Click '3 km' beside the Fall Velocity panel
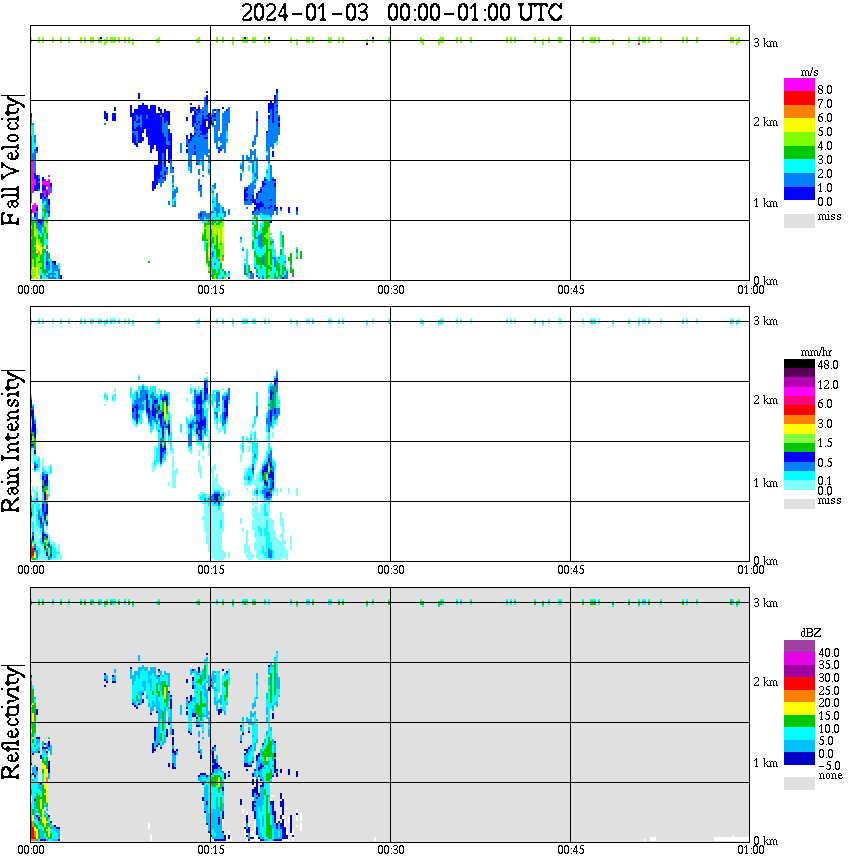850x868 pixels. [765, 43]
